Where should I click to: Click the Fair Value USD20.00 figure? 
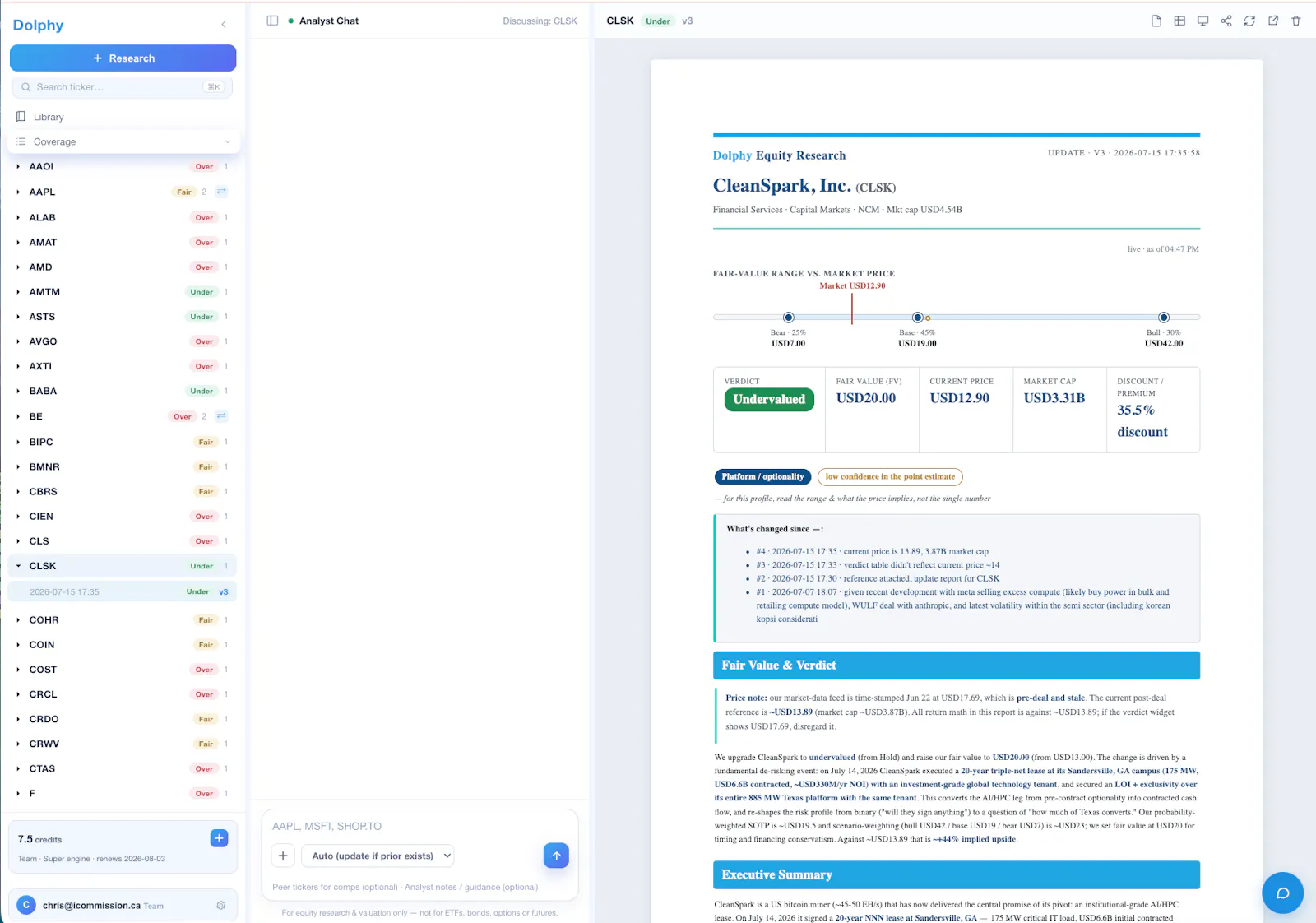(866, 398)
